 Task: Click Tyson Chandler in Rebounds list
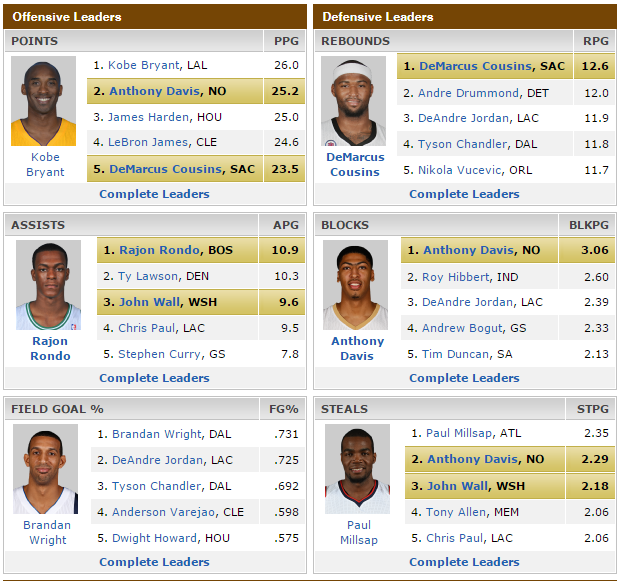pyautogui.click(x=462, y=144)
